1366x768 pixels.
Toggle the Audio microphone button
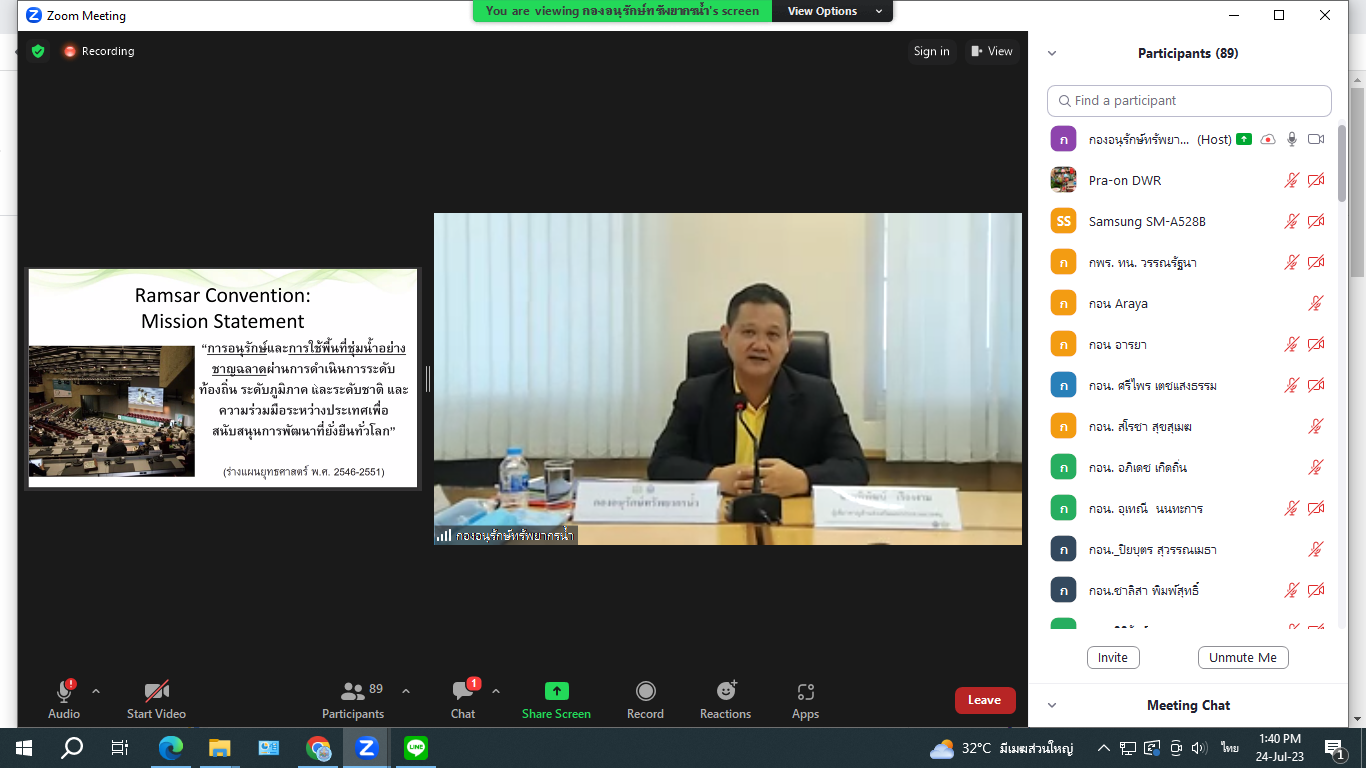(x=64, y=692)
